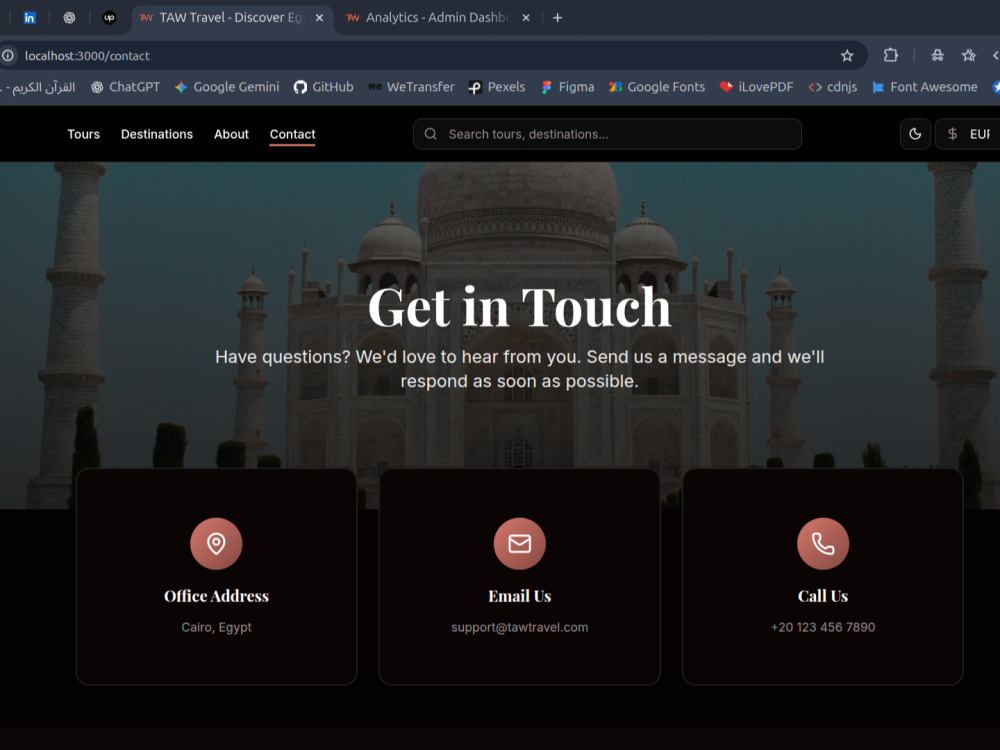Close the TAW Travel tab
The image size is (1000, 750).
(x=320, y=18)
